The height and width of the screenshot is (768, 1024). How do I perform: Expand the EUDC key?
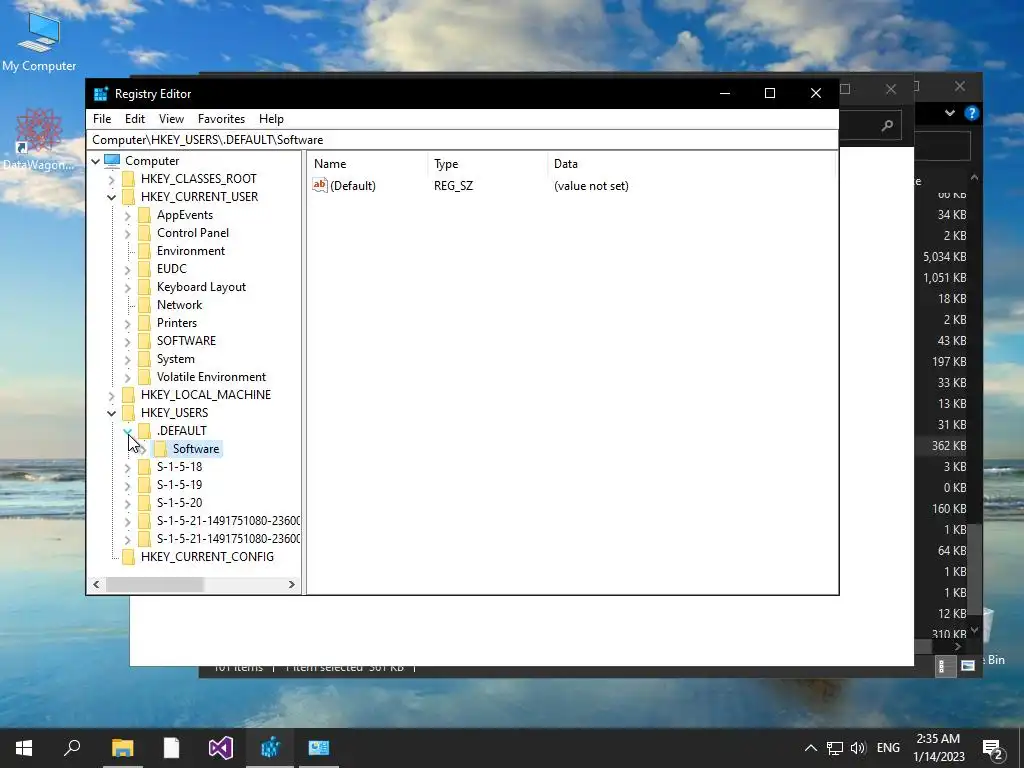click(127, 269)
